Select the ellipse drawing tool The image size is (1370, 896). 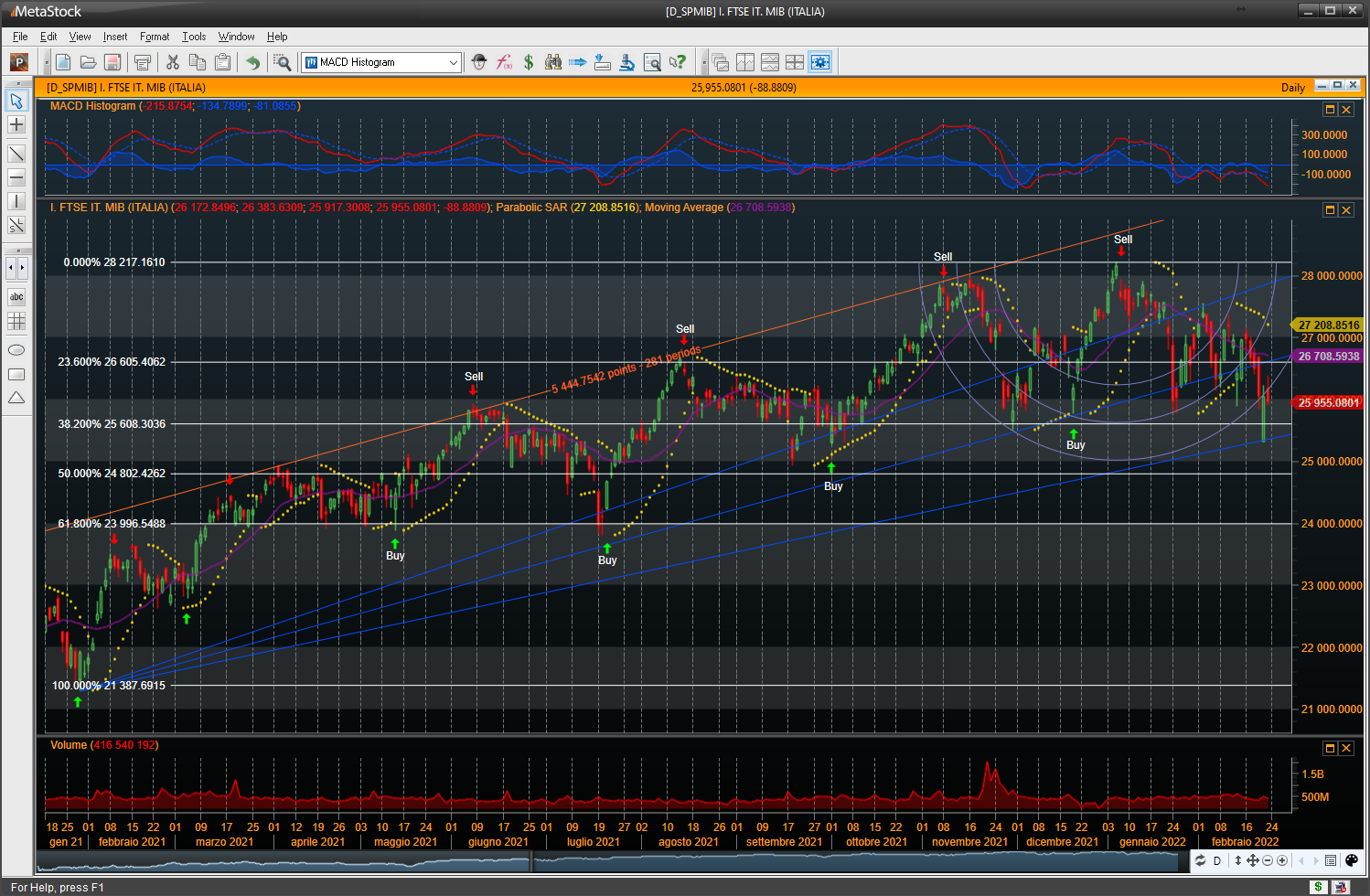pos(16,350)
